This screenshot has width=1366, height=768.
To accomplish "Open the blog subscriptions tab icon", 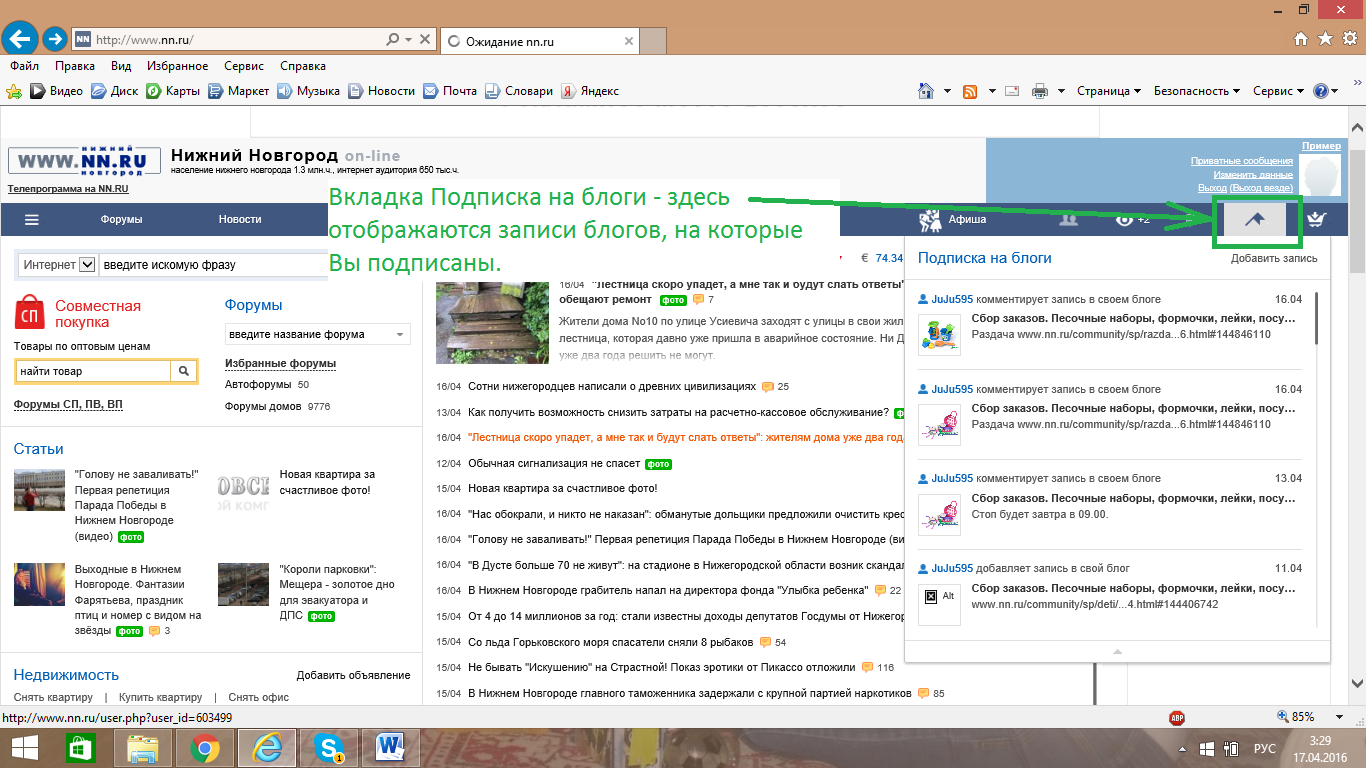I will click(1255, 219).
